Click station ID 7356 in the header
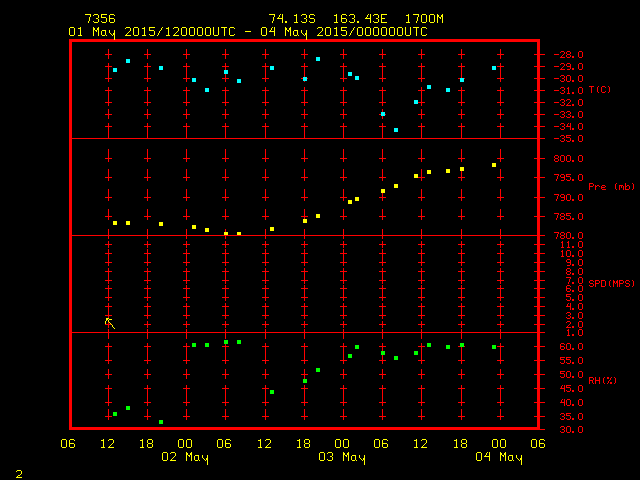Screen dimensions: 640x480 click(x=100, y=19)
